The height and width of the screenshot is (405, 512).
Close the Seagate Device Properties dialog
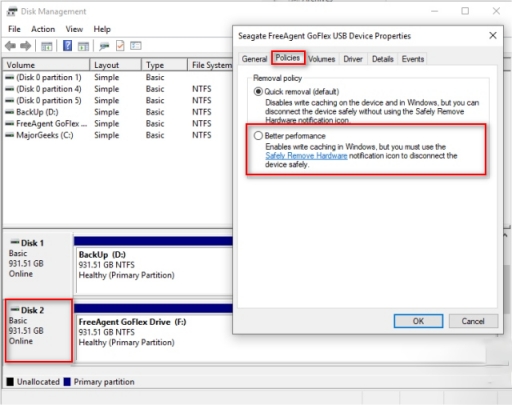(x=493, y=36)
